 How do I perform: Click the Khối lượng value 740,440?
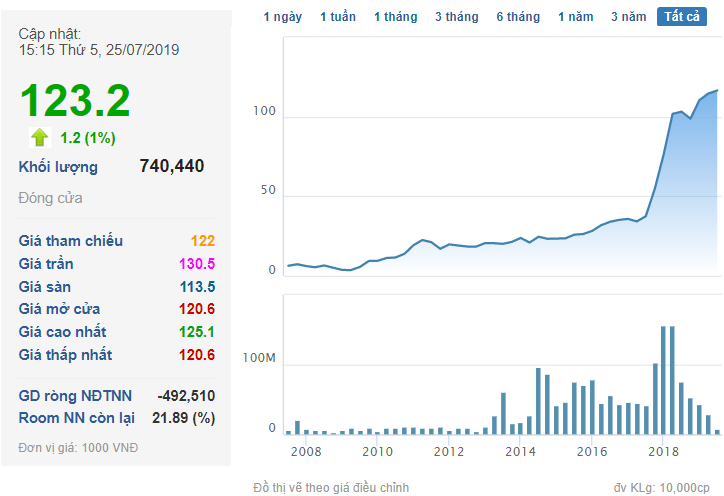click(x=171, y=166)
